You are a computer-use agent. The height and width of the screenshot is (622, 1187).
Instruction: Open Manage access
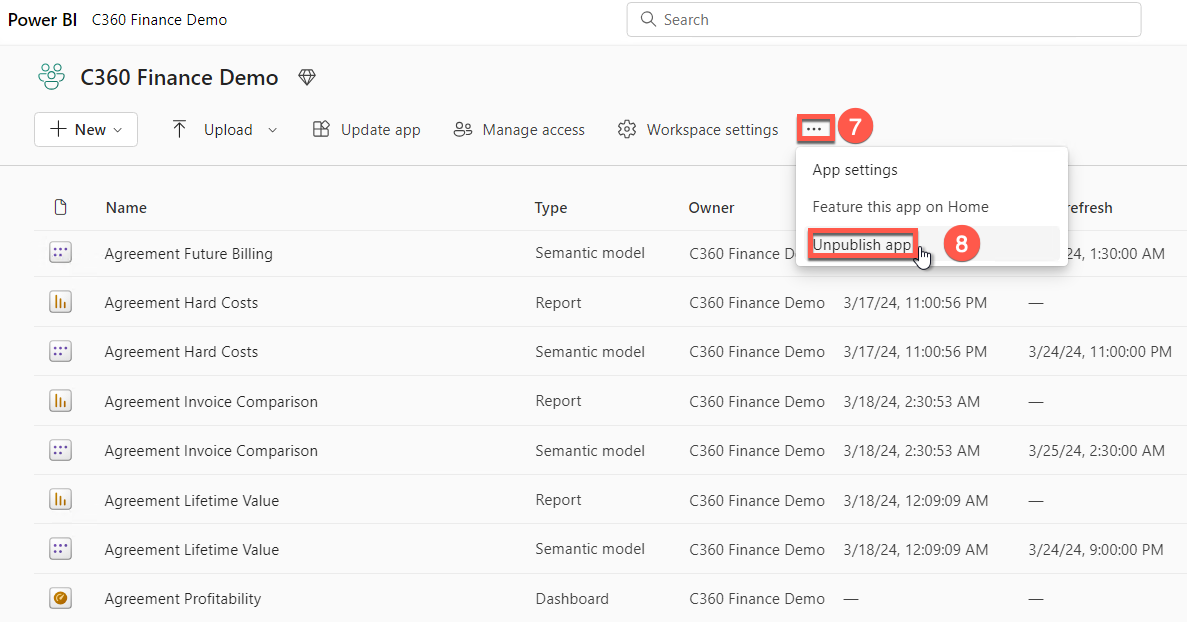(519, 130)
